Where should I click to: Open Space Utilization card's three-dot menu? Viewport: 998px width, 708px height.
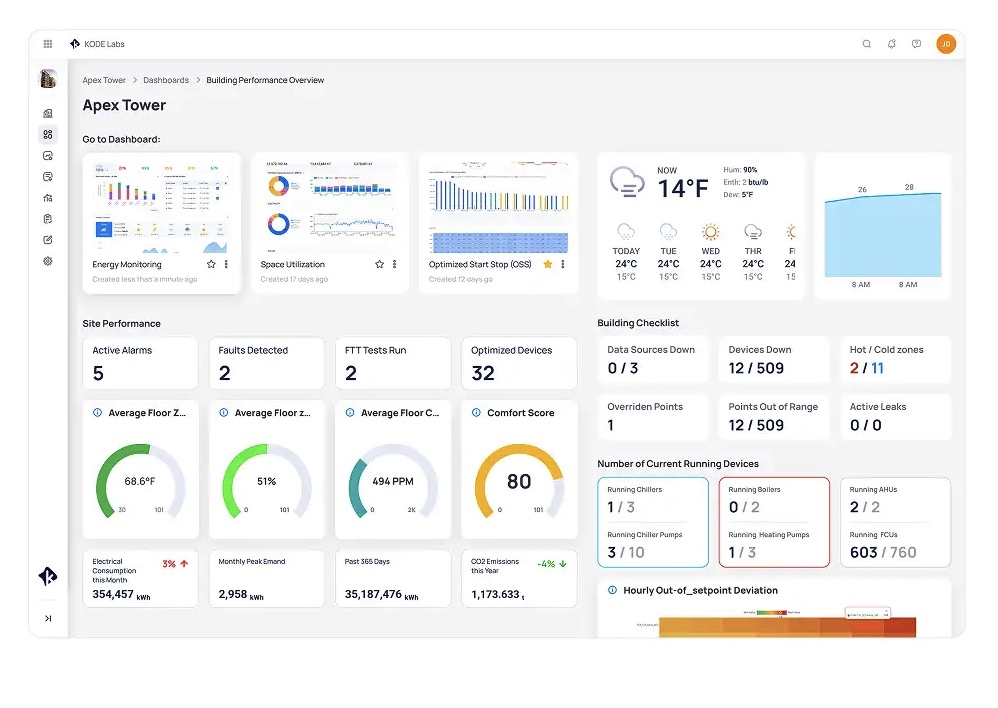(395, 264)
